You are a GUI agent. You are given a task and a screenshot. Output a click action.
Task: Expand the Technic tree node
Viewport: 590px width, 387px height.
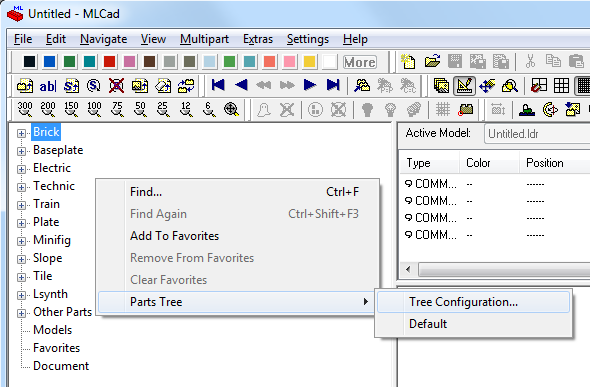coord(21,187)
